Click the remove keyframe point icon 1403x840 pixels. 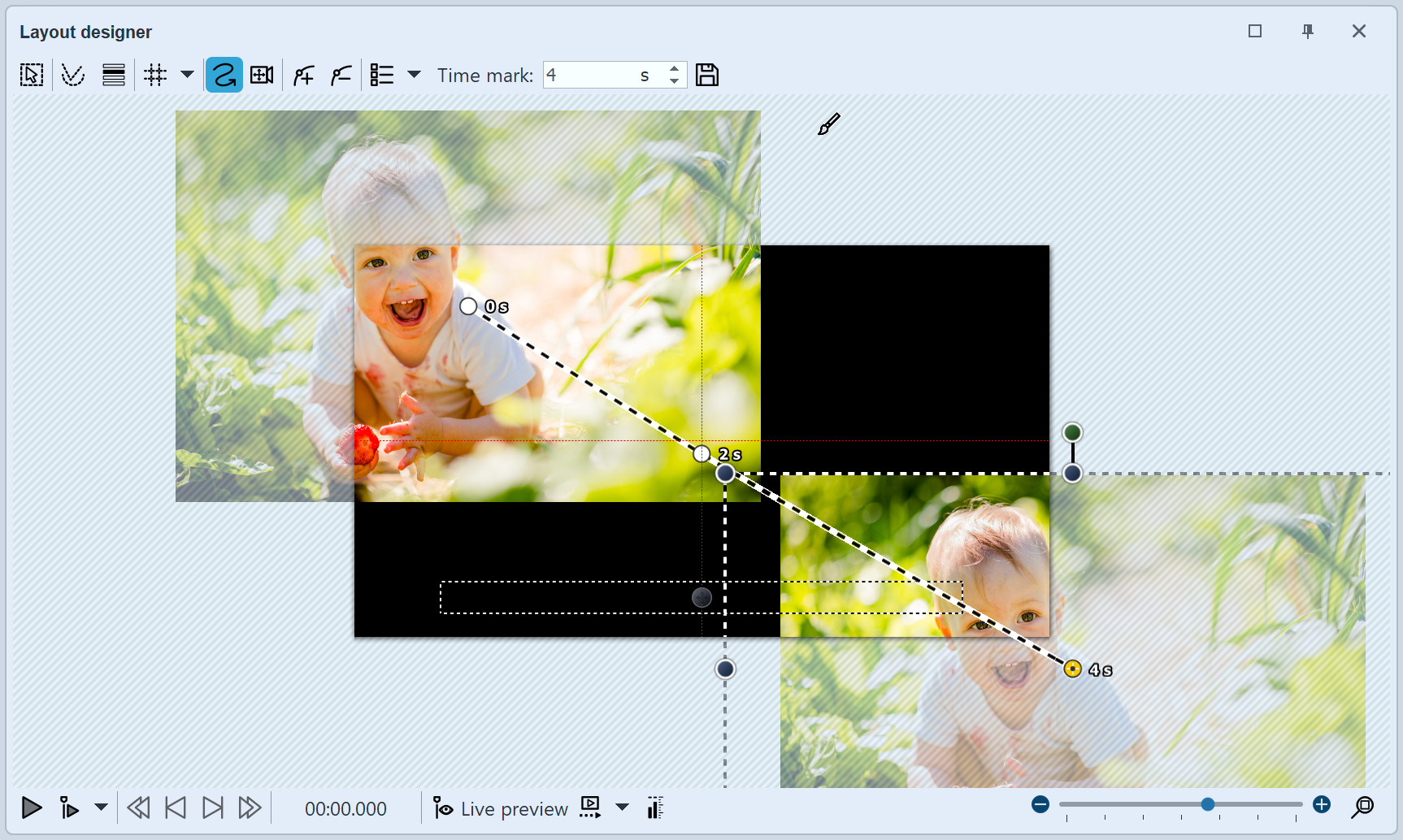[341, 76]
